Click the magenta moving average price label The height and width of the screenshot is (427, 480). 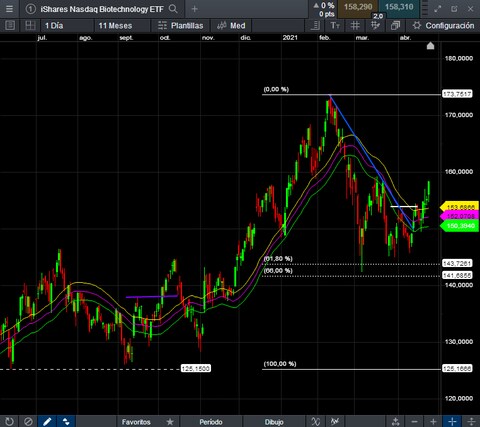[459, 216]
